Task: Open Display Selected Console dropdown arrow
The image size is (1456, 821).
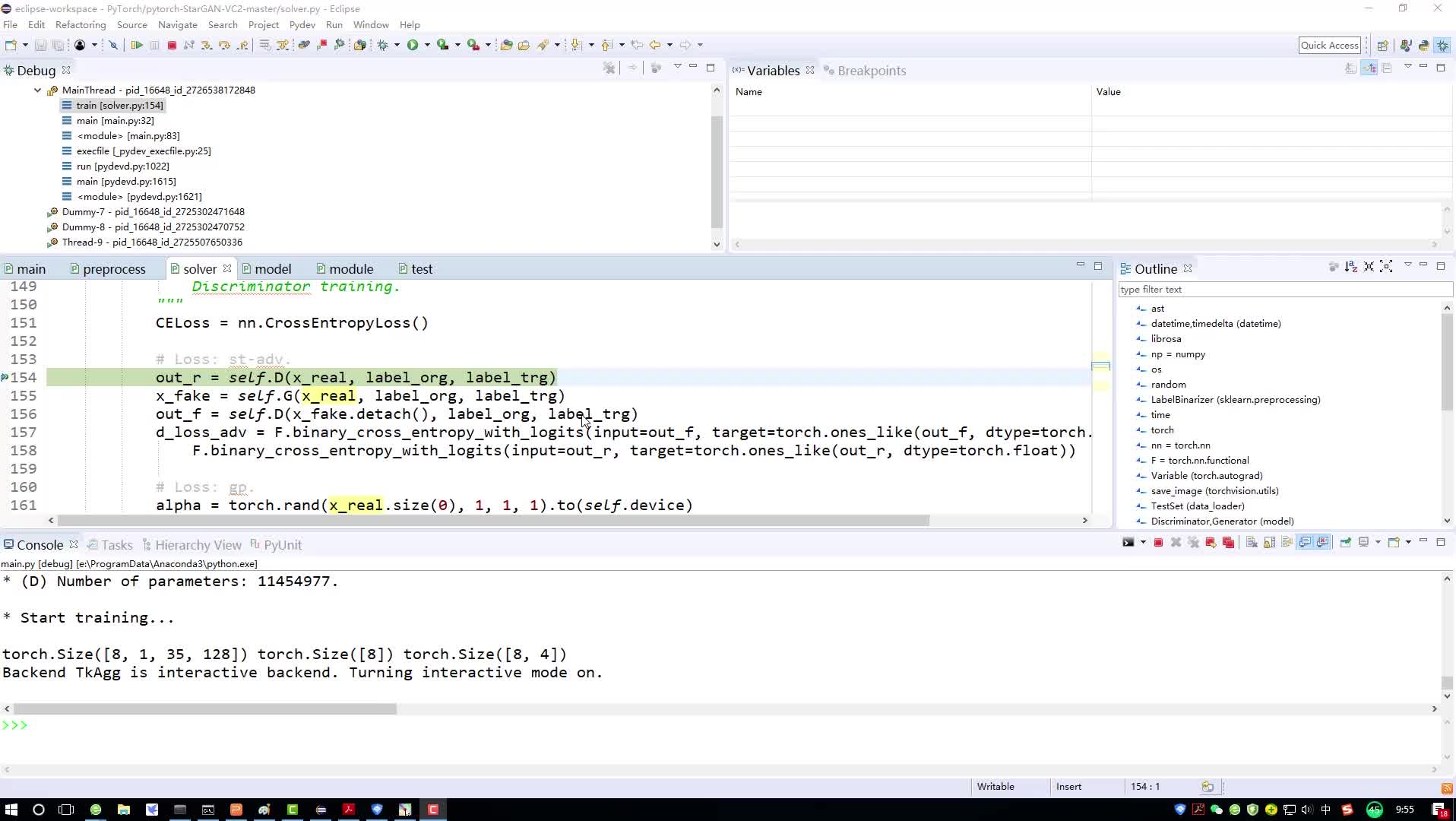Action: coord(1378,542)
